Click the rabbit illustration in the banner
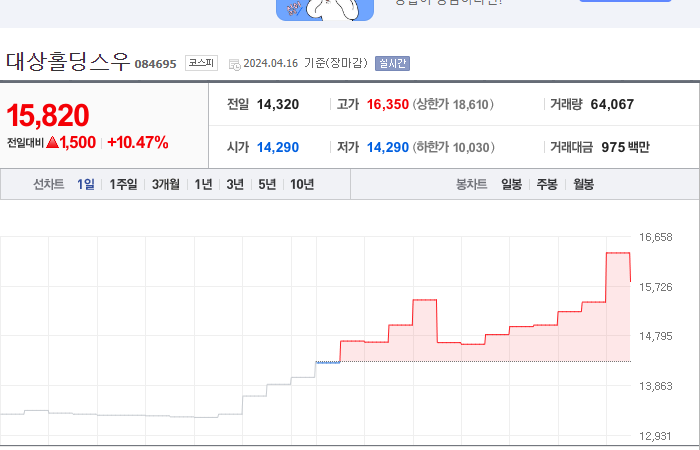This screenshot has width=700, height=450. point(333,9)
